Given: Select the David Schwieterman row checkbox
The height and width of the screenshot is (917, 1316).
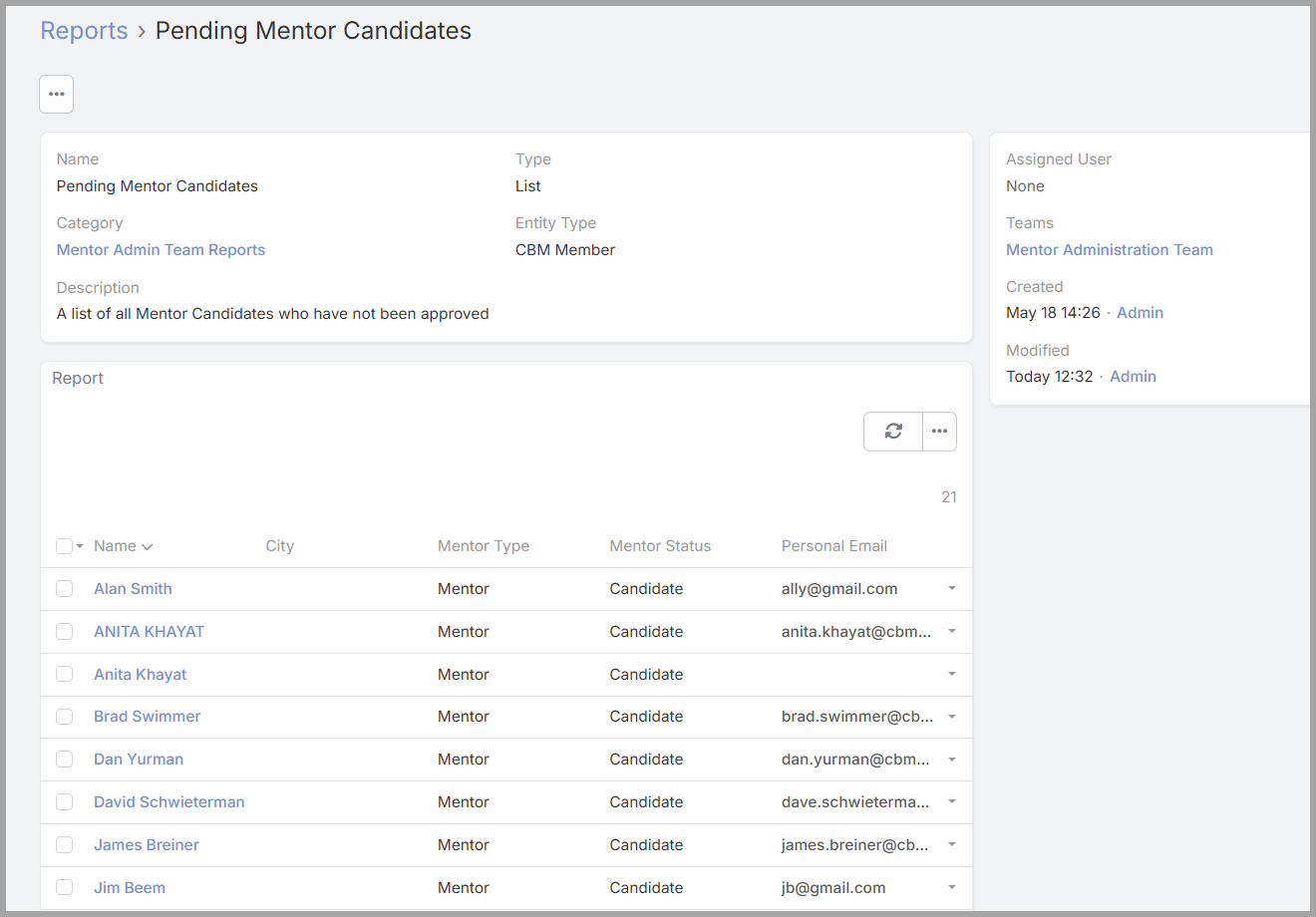Looking at the screenshot, I should 65,802.
